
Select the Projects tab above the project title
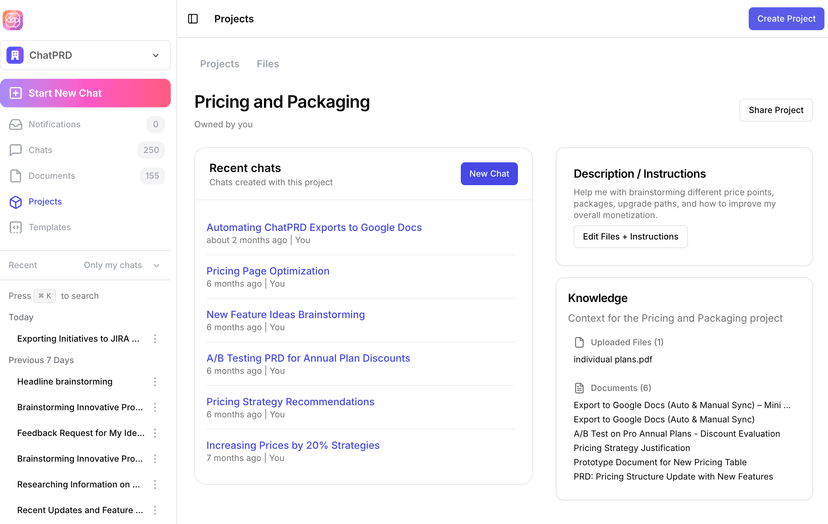219,64
